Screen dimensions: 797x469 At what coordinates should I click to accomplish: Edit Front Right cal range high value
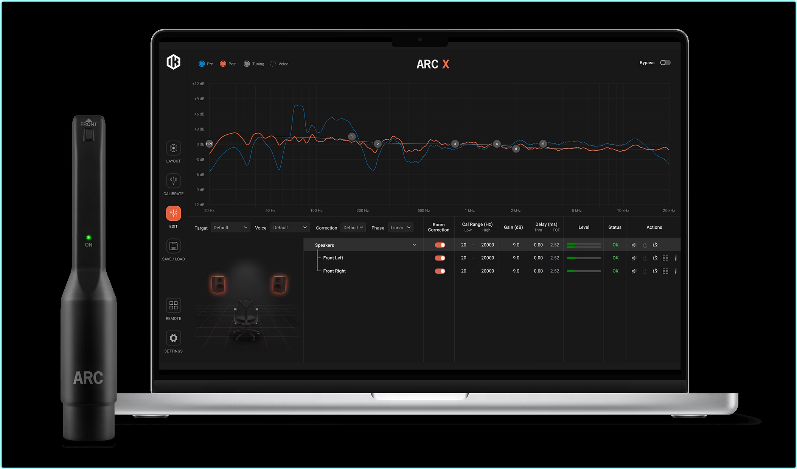click(487, 271)
